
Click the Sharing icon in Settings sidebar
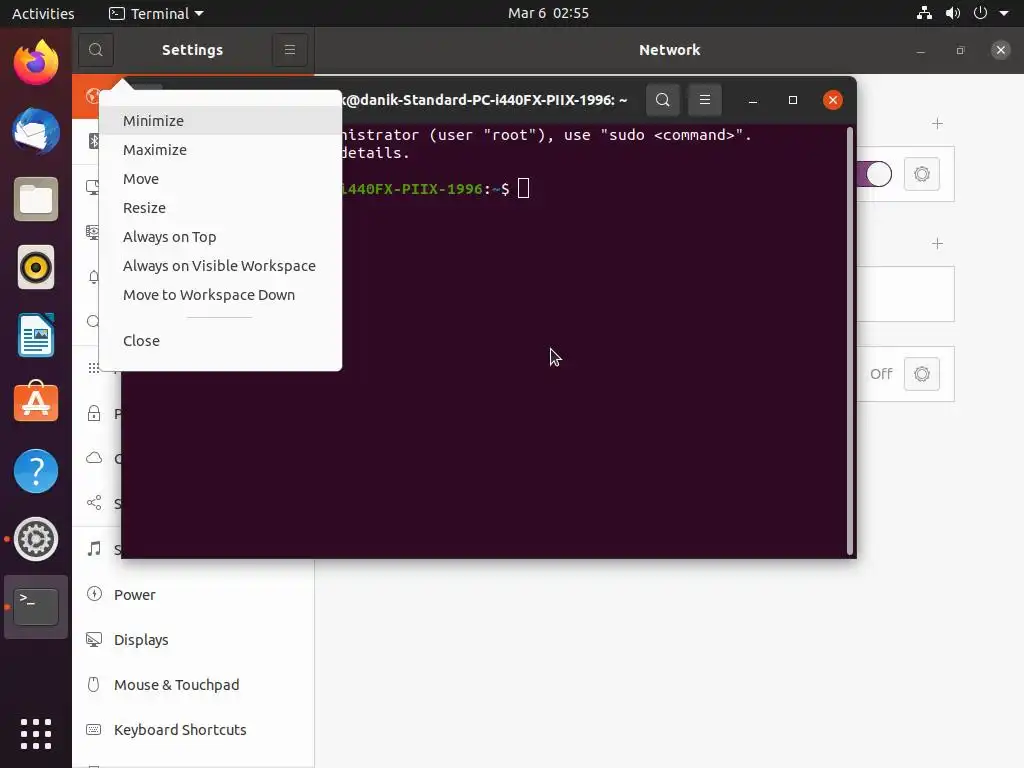[x=94, y=503]
